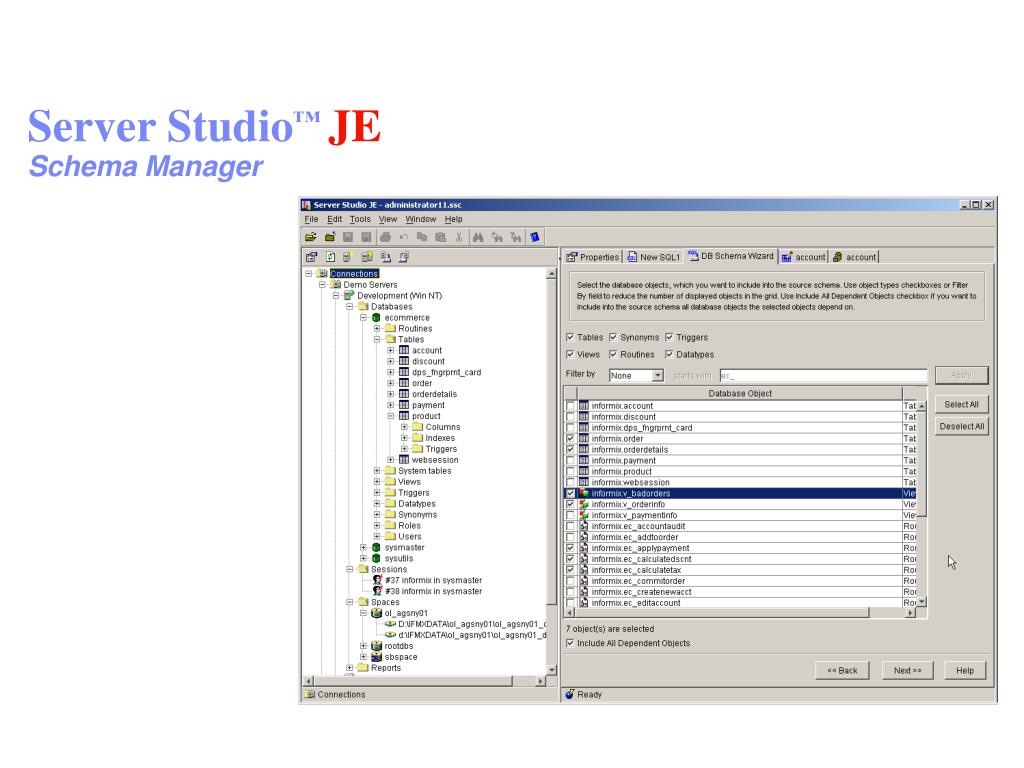Switch to the Properties tab
Viewport: 1024px width, 768px height.
(x=592, y=257)
